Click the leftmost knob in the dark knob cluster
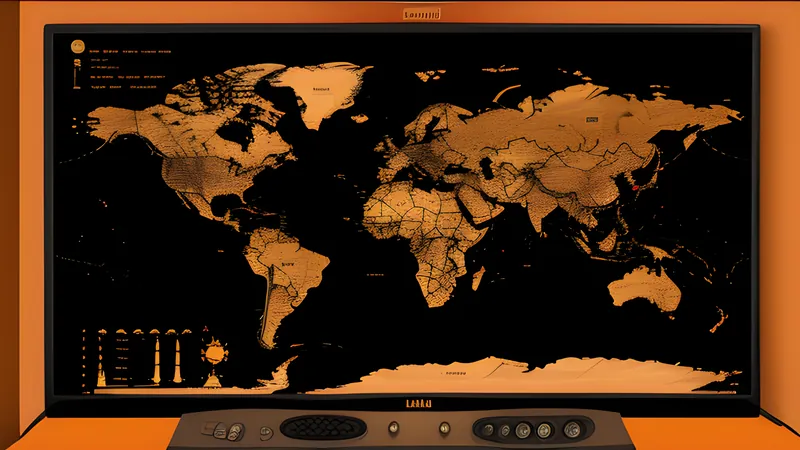 pos(488,430)
